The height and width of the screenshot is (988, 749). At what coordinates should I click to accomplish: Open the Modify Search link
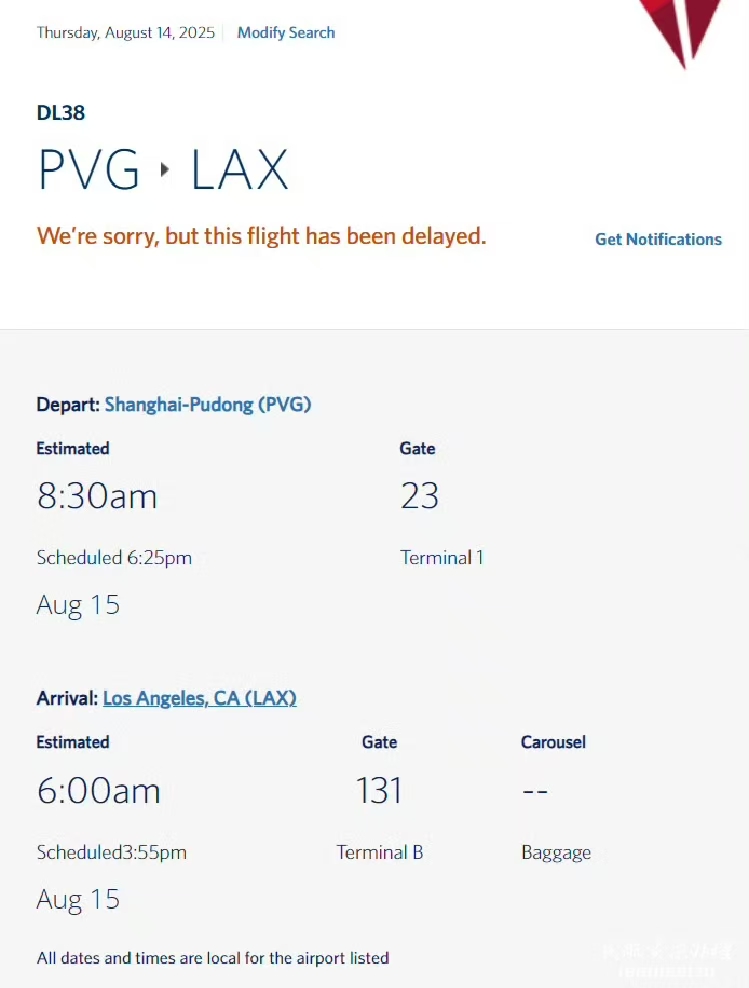(286, 33)
